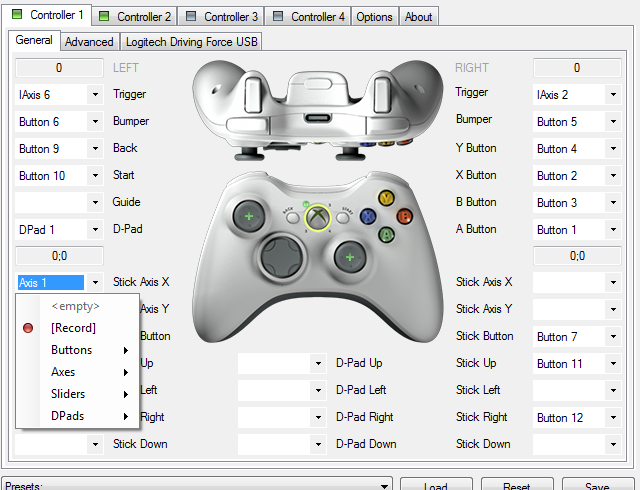The image size is (640, 490).
Task: Click the green status icon on Controller 2 tab
Action: pyautogui.click(x=104, y=16)
